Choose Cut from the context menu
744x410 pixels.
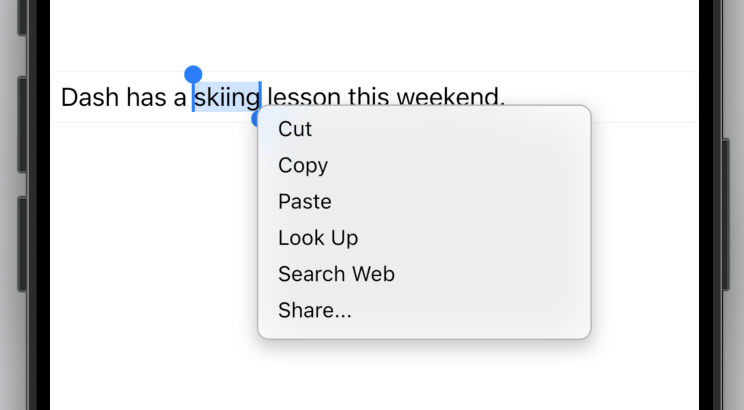tap(295, 129)
